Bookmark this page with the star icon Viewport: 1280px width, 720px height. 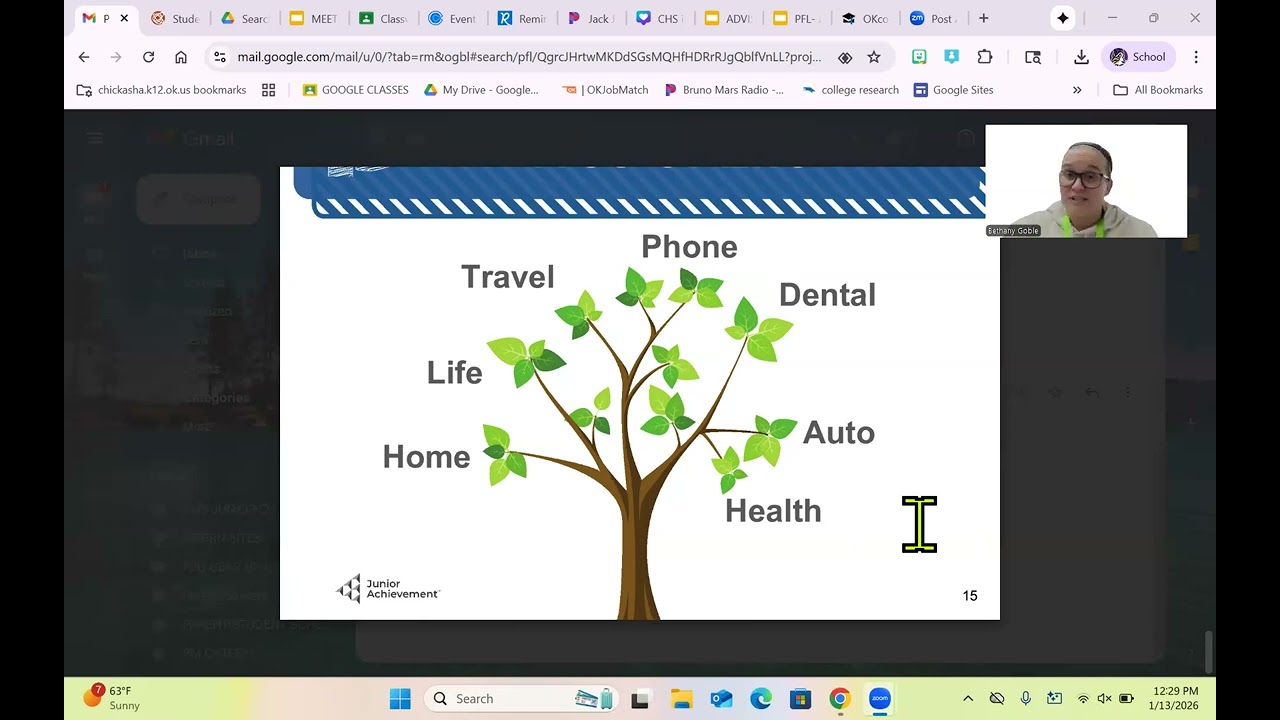[x=874, y=57]
